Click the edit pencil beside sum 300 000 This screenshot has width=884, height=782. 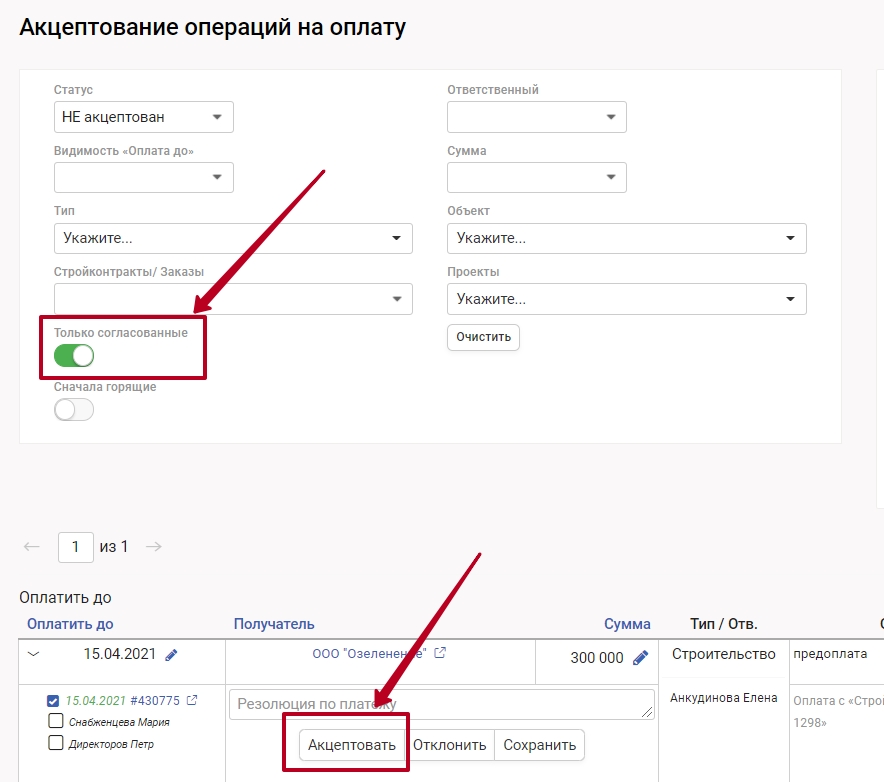coord(641,658)
